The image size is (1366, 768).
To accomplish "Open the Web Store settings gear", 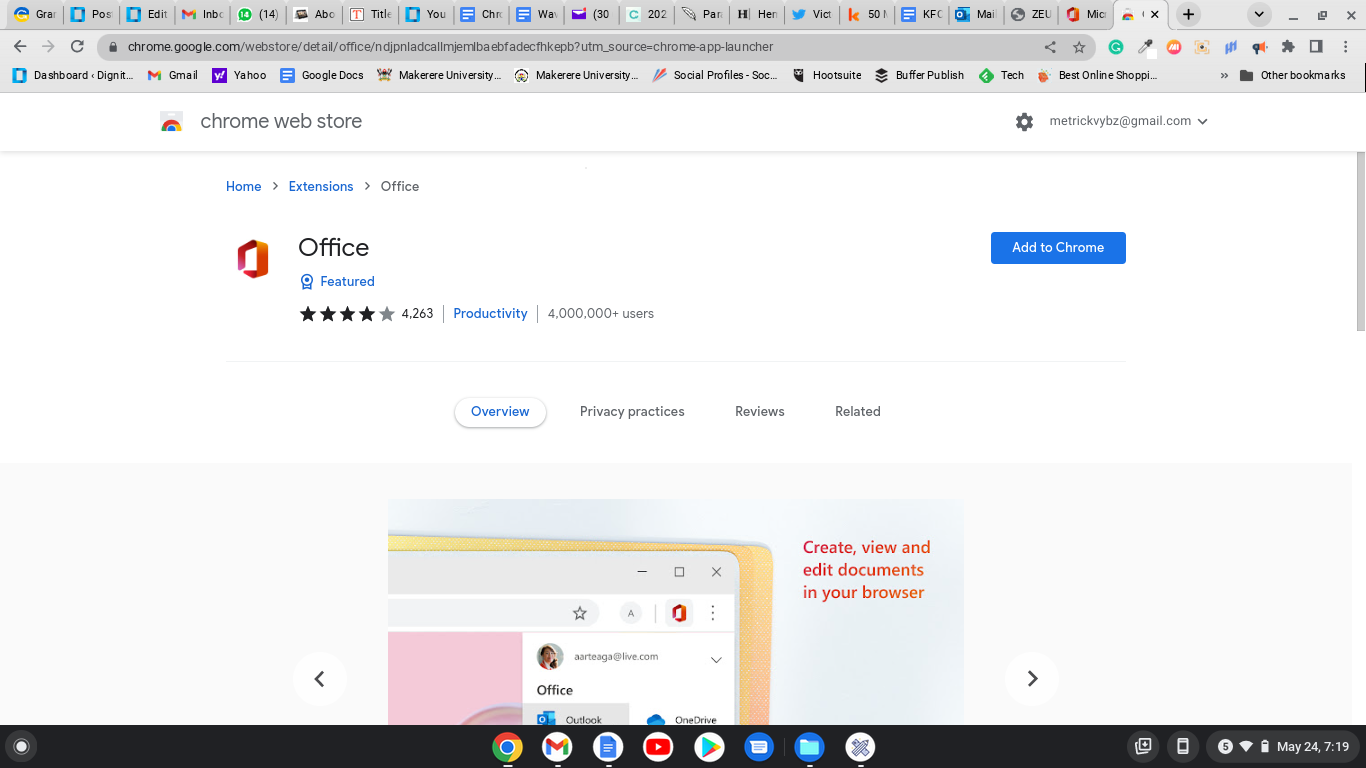I will coord(1024,121).
